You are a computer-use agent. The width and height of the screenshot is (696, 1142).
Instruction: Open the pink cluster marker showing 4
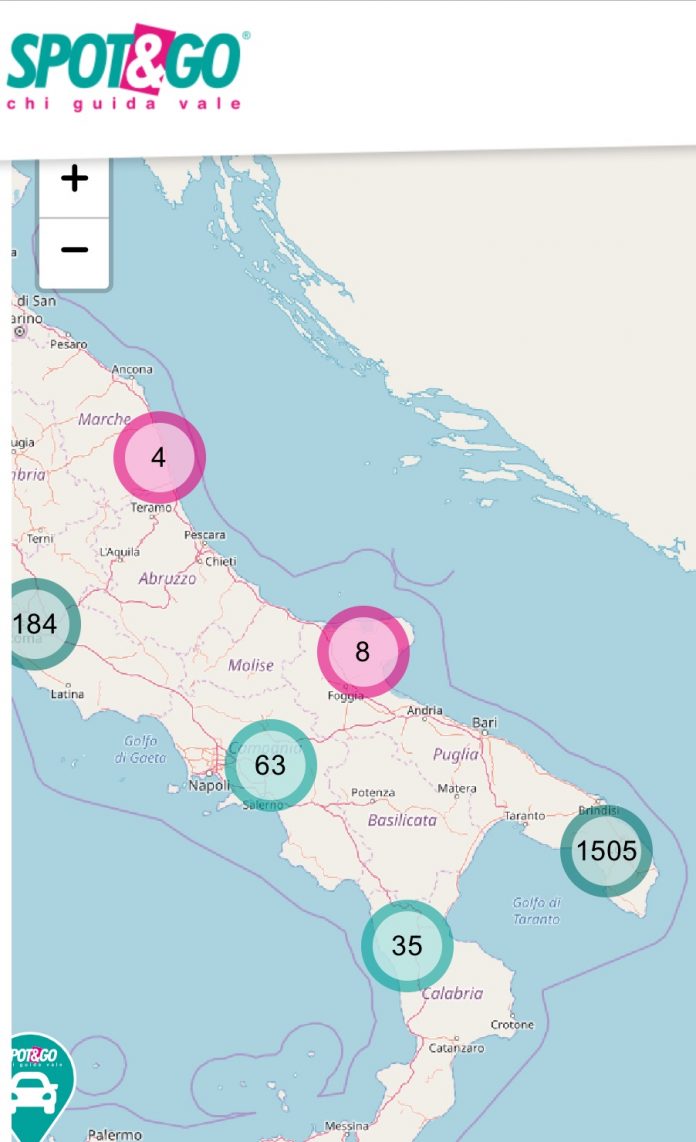click(x=159, y=458)
